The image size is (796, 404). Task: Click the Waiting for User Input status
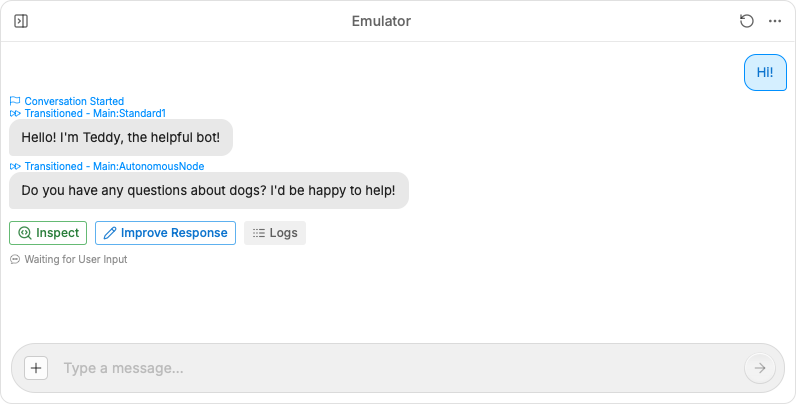pyautogui.click(x=69, y=259)
